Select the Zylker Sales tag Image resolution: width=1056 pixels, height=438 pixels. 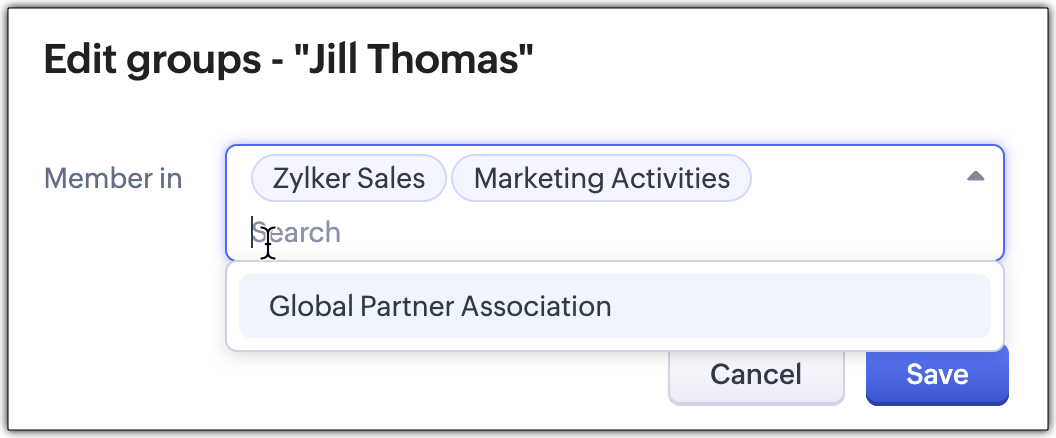(348, 179)
